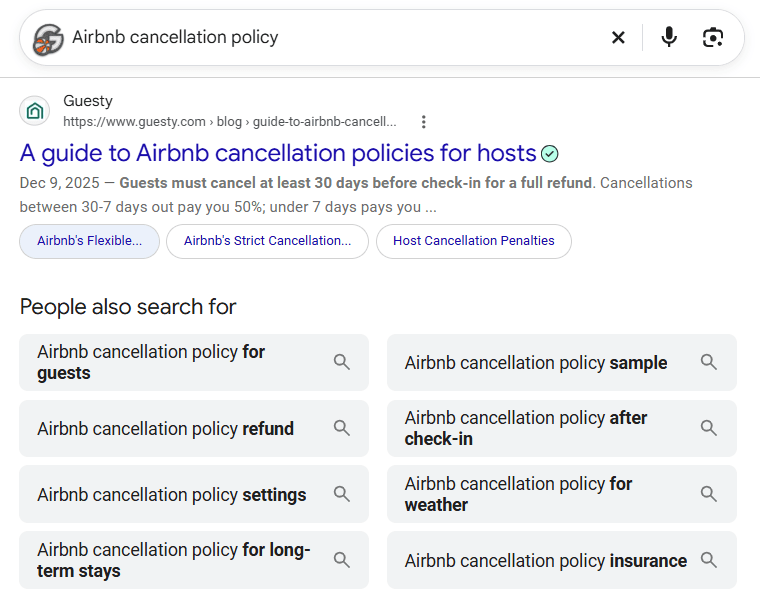The width and height of the screenshot is (760, 610).
Task: Select the Host Cancellation Penalties chip
Action: click(x=474, y=241)
